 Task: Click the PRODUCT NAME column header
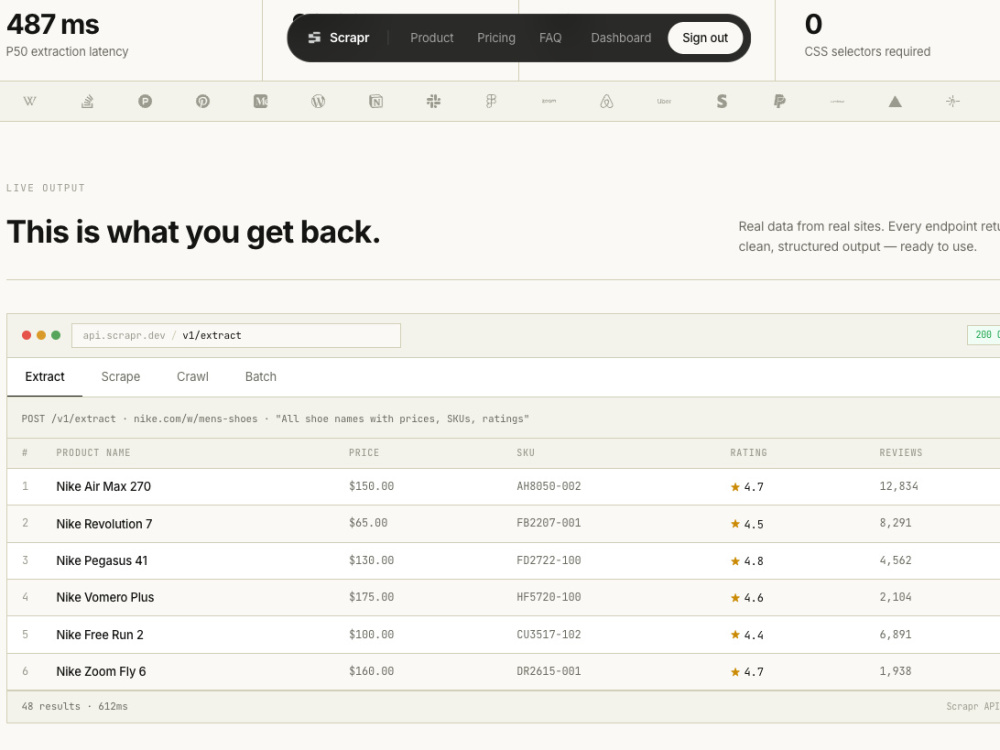pyautogui.click(x=93, y=453)
